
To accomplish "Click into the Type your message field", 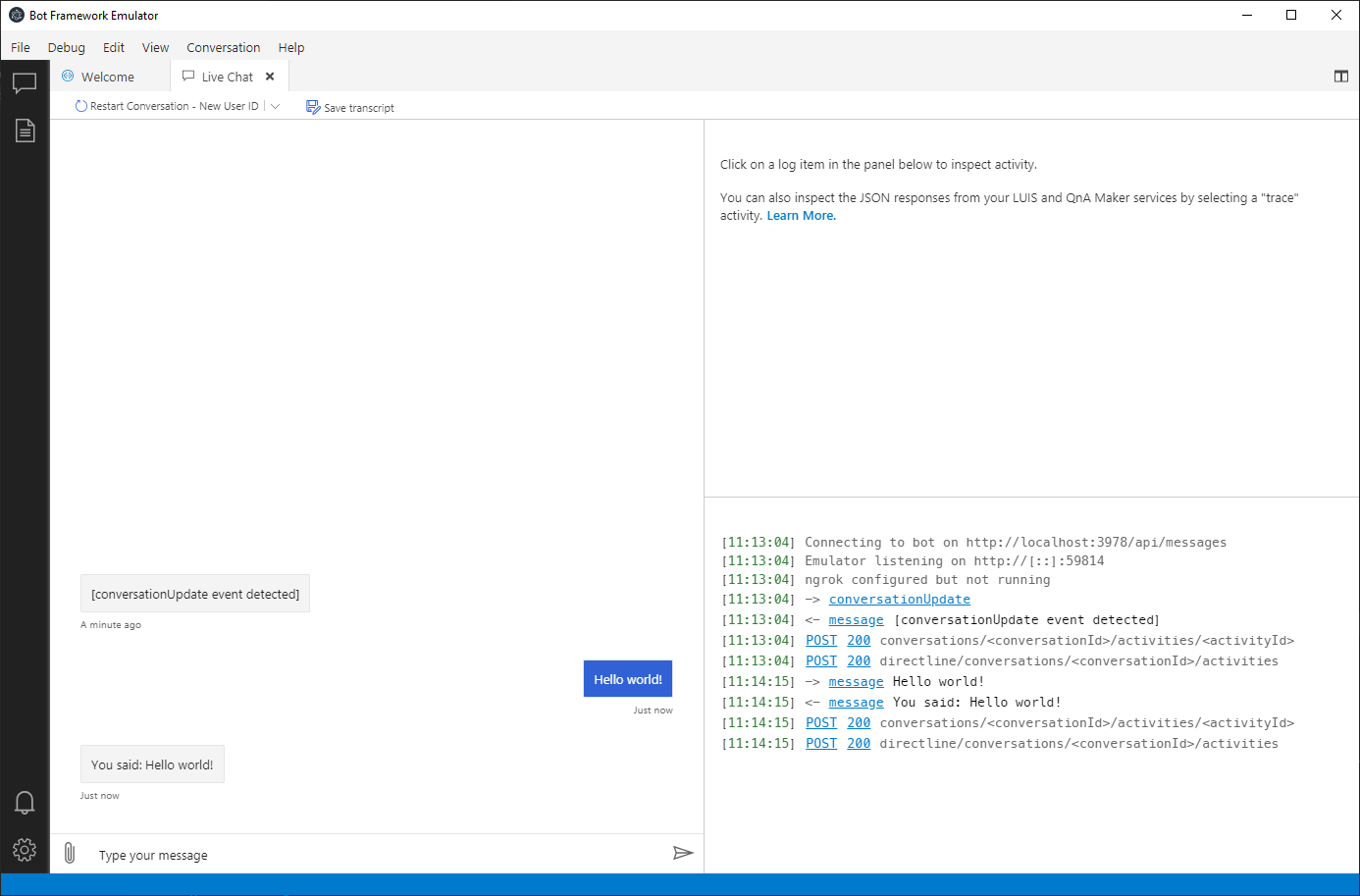I will [378, 855].
